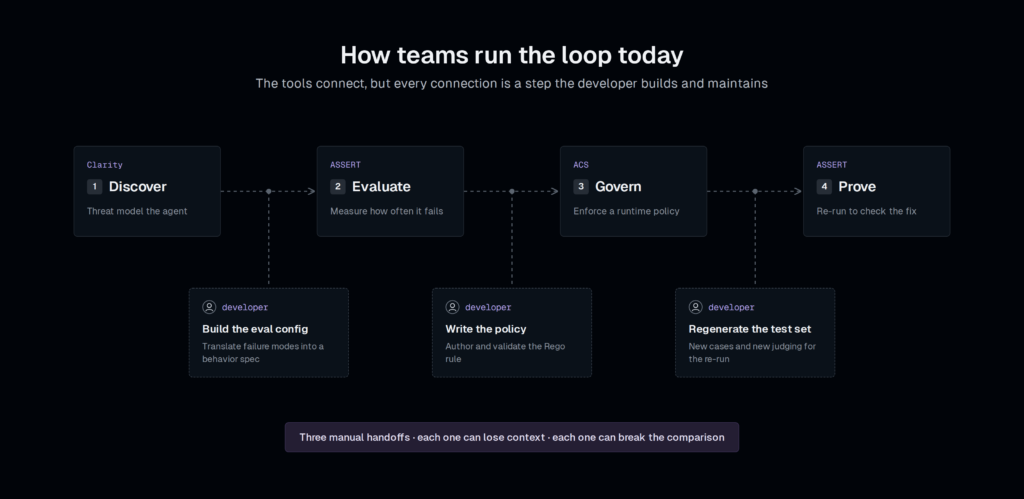Click the 'Regenerate the test set' title
The image size is (1024, 499).
(750, 329)
